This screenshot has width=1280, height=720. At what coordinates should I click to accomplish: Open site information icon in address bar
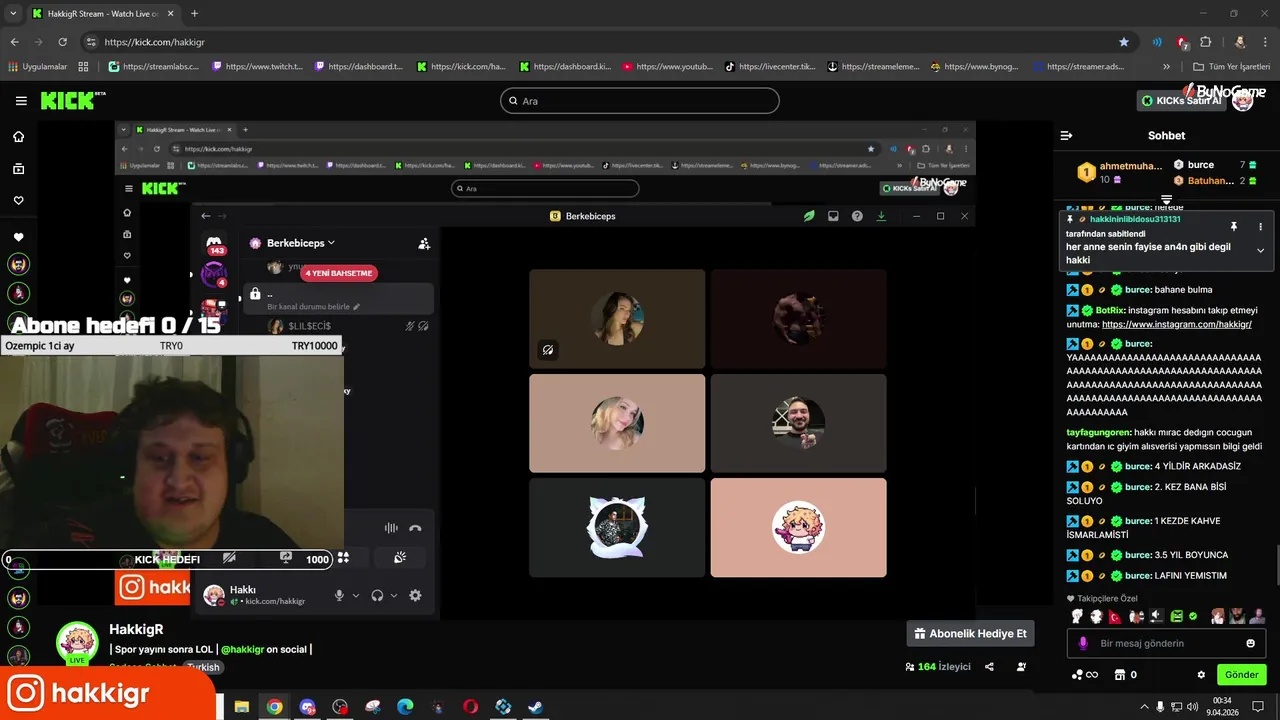tap(91, 42)
